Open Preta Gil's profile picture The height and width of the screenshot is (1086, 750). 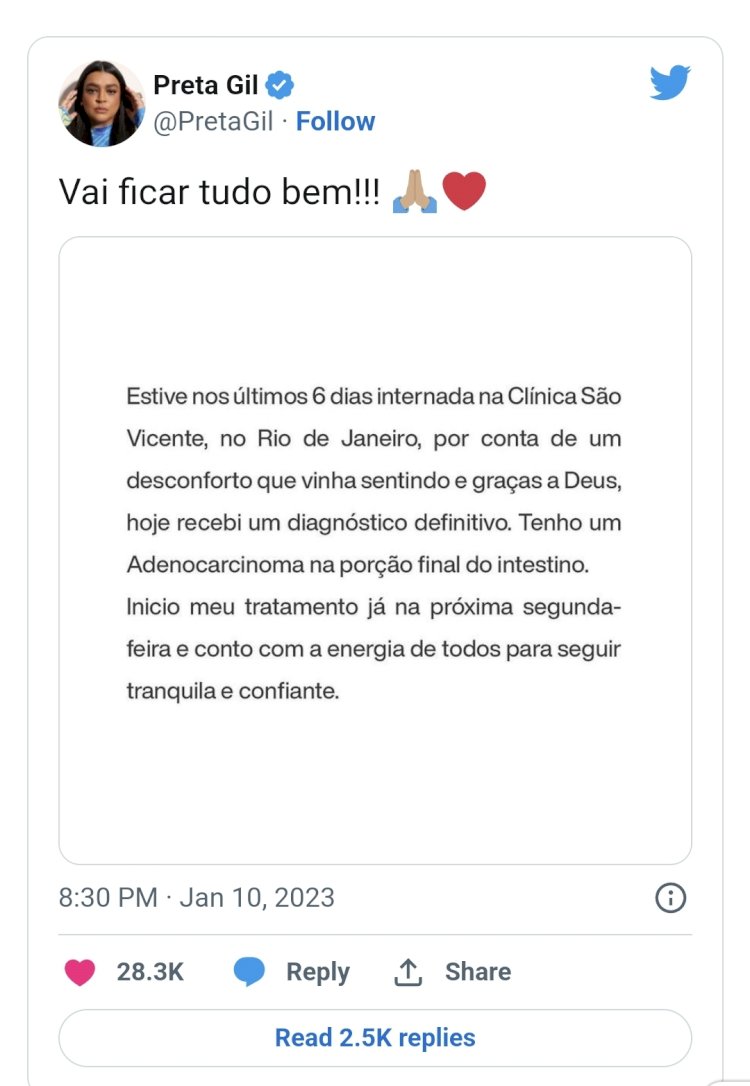coord(102,104)
